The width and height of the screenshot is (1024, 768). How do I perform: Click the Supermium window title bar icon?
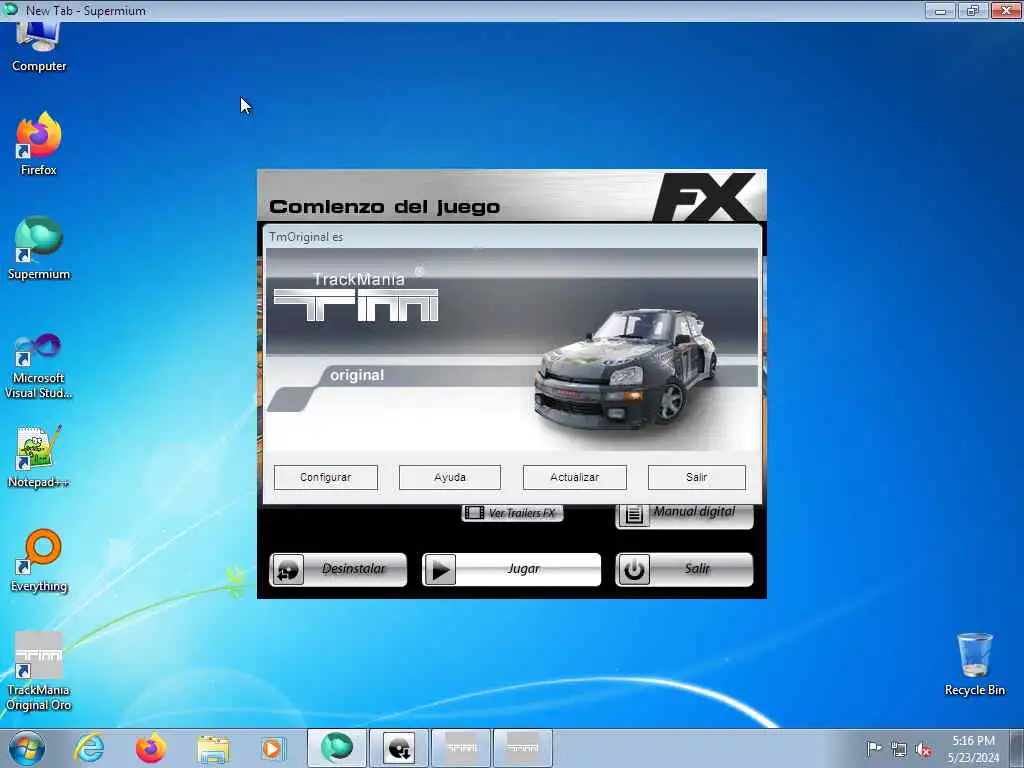10,10
